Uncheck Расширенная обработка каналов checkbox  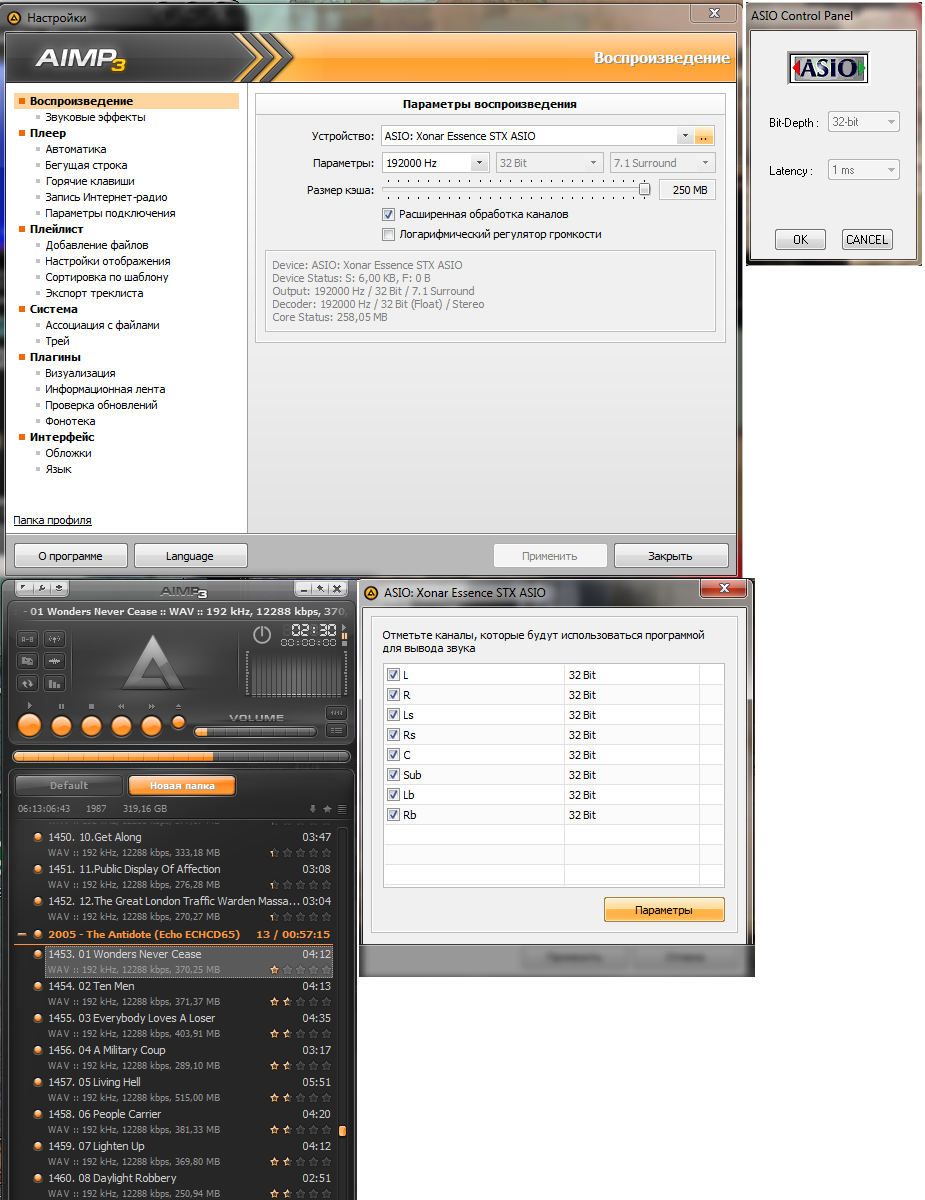389,214
